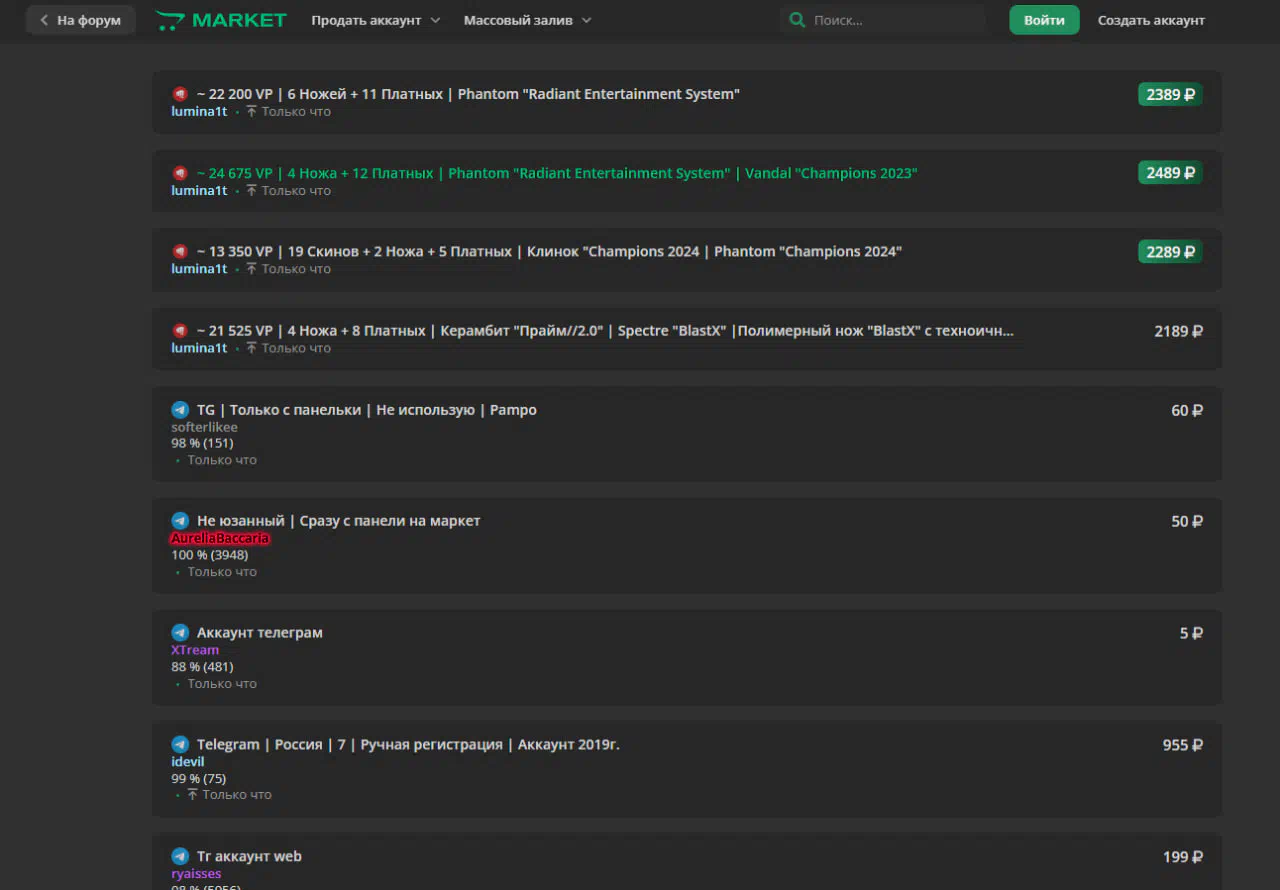Open listing ~ 13 350 VP 19 Скинов
Screen dimensions: 1280x890
(549, 251)
